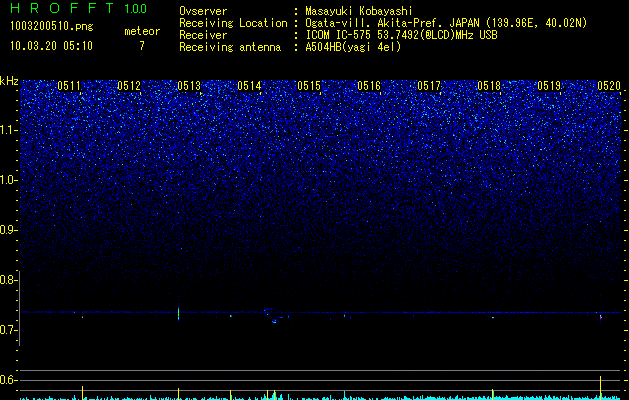Click the 0518 time marker

pyautogui.click(x=489, y=85)
